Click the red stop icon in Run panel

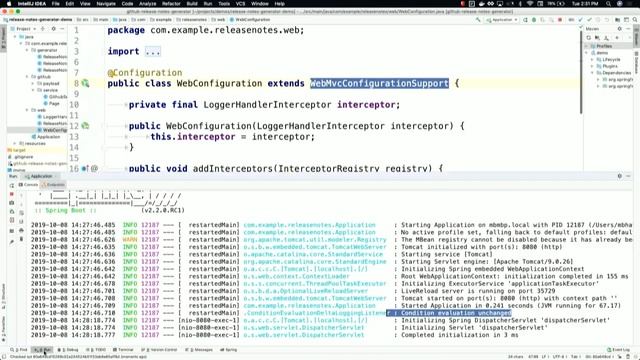tap(11, 194)
